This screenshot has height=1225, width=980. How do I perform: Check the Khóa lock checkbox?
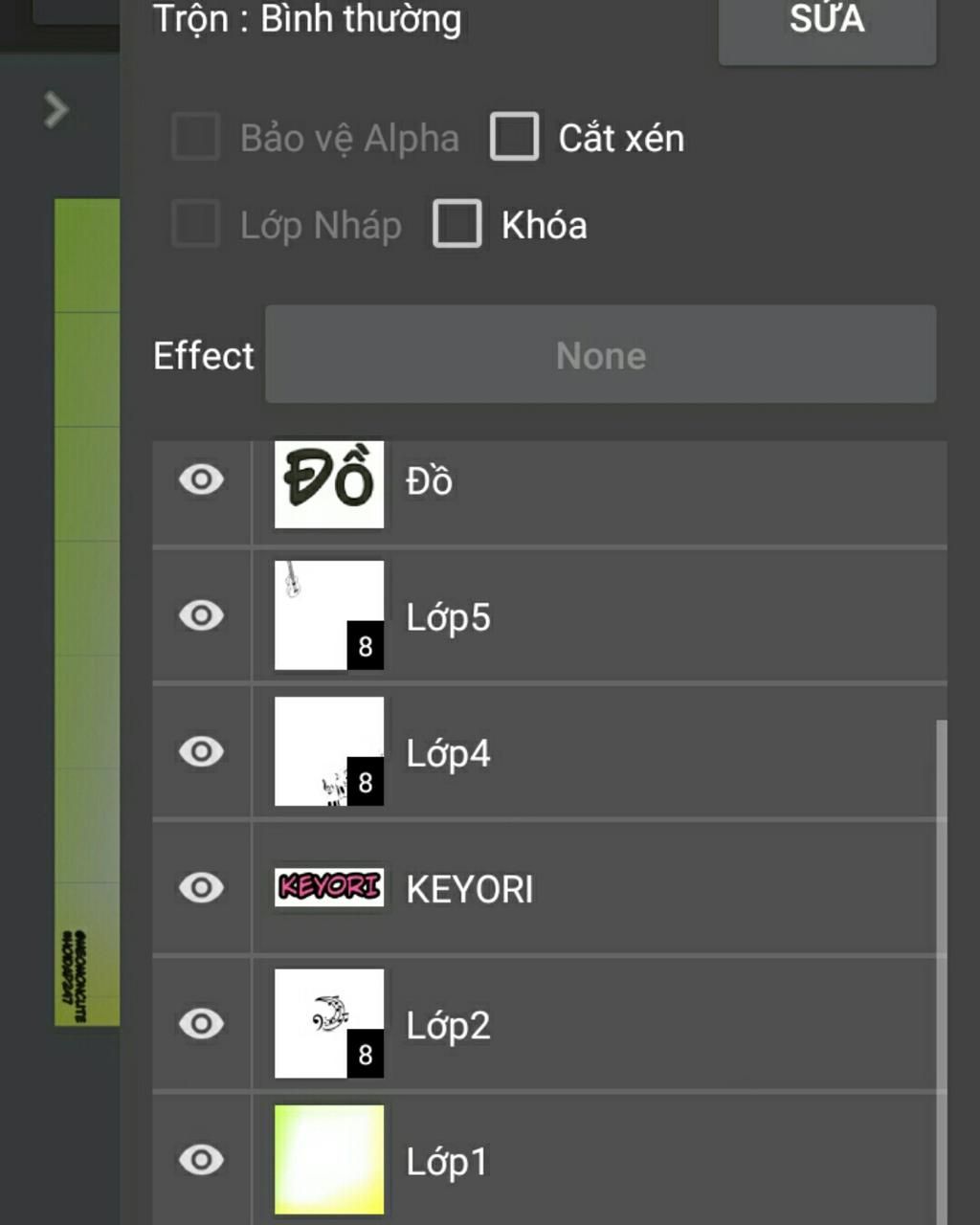[457, 224]
